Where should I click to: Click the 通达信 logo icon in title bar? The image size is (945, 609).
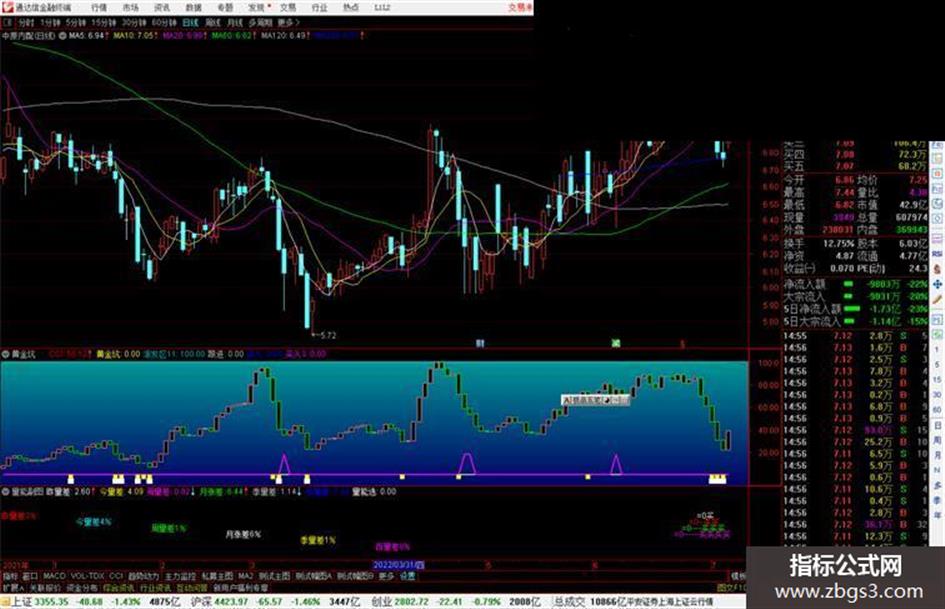coord(7,7)
